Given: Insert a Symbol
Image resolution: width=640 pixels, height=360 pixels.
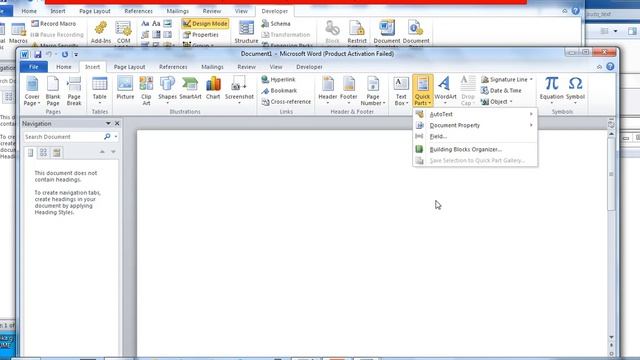Looking at the screenshot, I should coord(575,90).
